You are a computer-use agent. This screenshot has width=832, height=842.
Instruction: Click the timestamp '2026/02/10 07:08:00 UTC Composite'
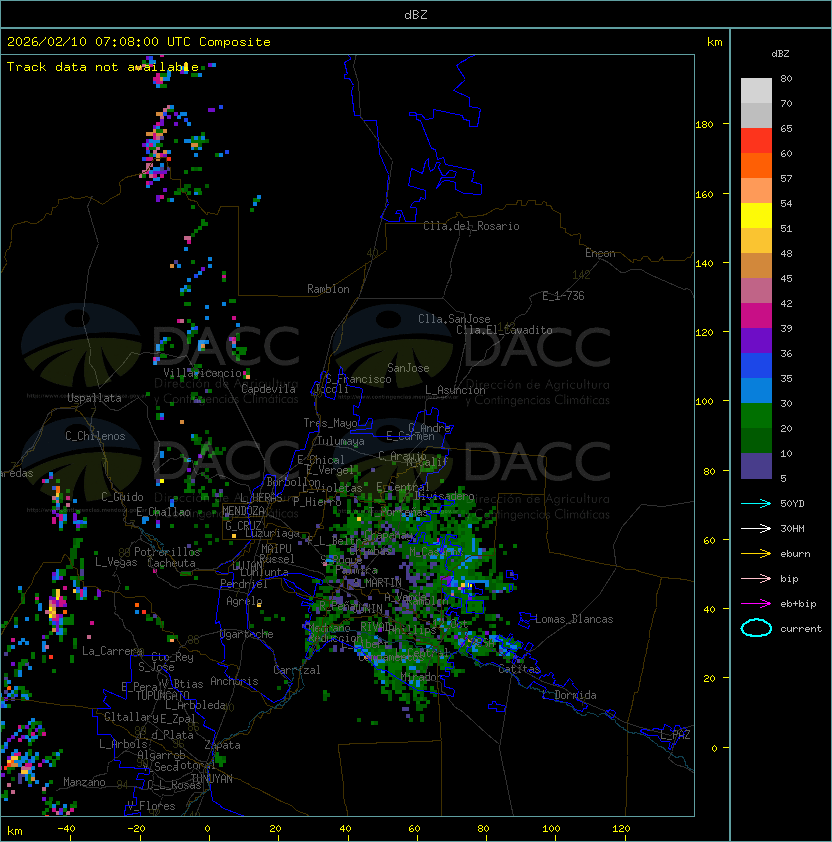point(139,42)
